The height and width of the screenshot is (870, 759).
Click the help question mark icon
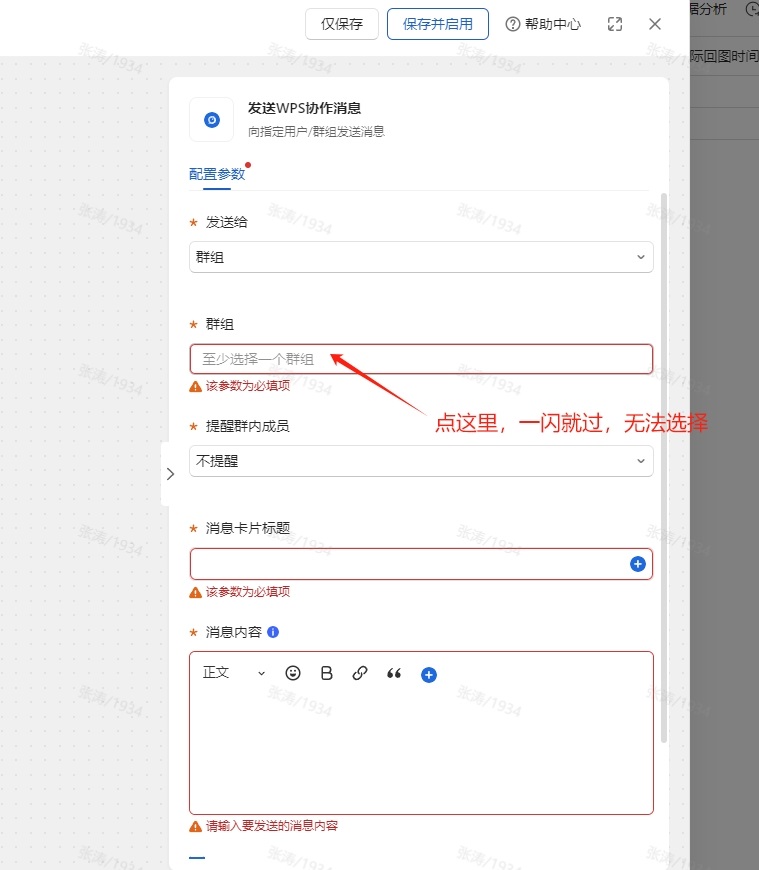pyautogui.click(x=513, y=24)
